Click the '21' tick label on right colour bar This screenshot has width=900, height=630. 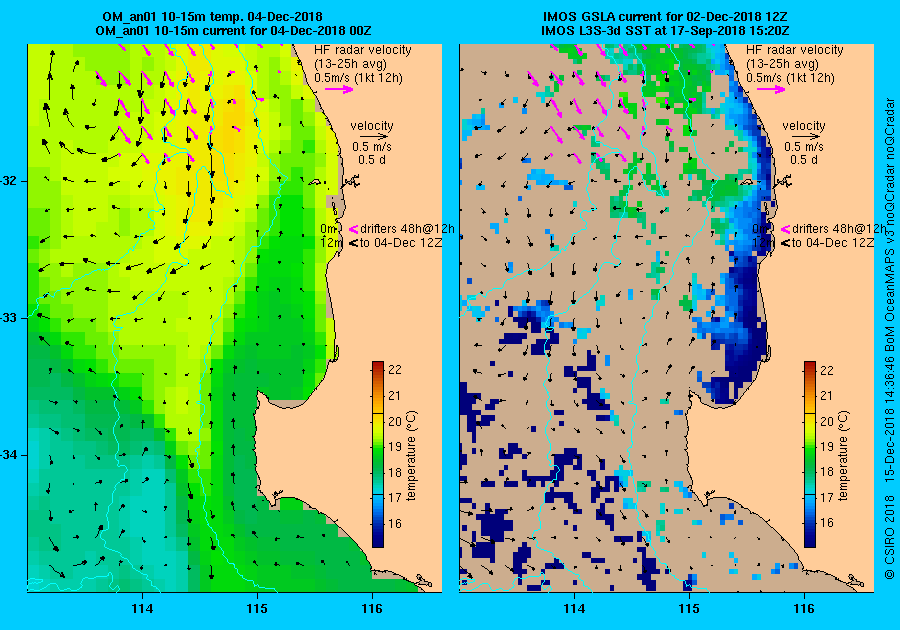click(x=827, y=395)
